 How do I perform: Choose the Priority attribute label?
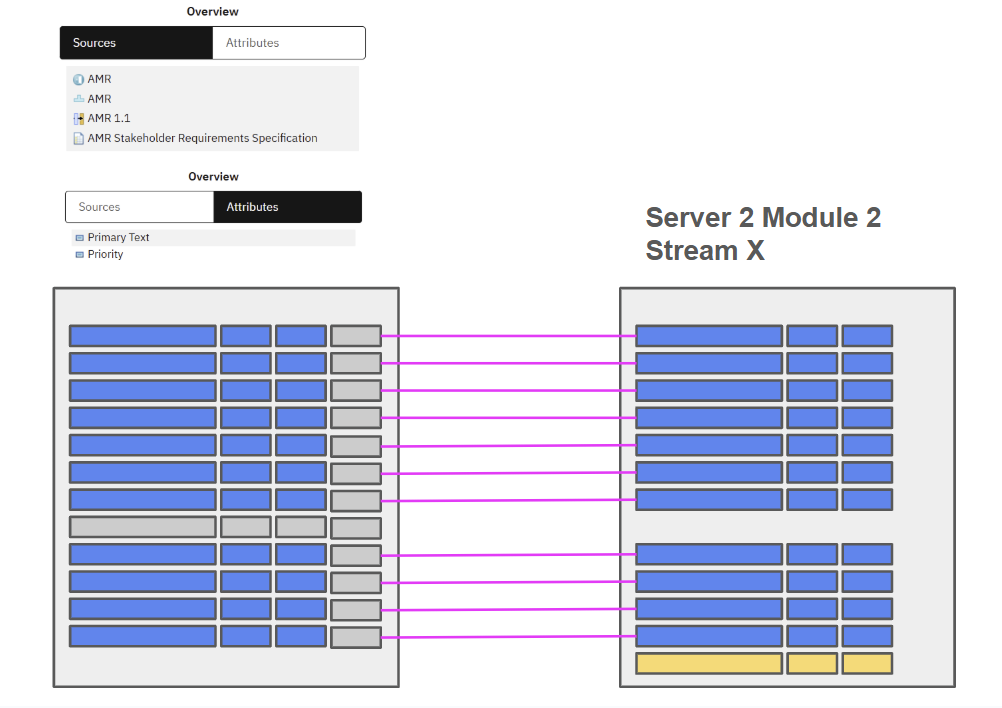105,255
